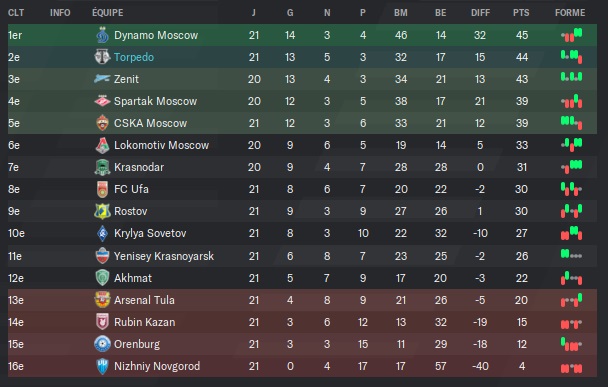
Task: Click the Rostov club crest
Action: 102,211
